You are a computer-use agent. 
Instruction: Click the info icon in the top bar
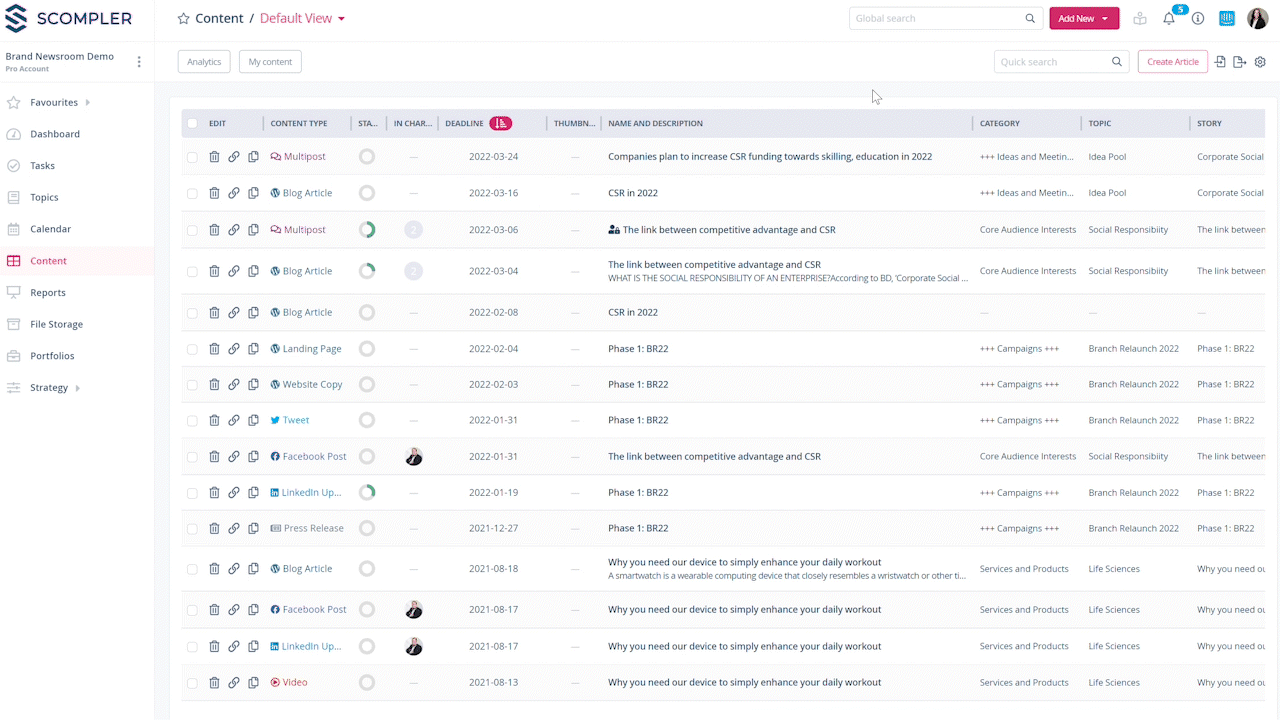(x=1197, y=19)
